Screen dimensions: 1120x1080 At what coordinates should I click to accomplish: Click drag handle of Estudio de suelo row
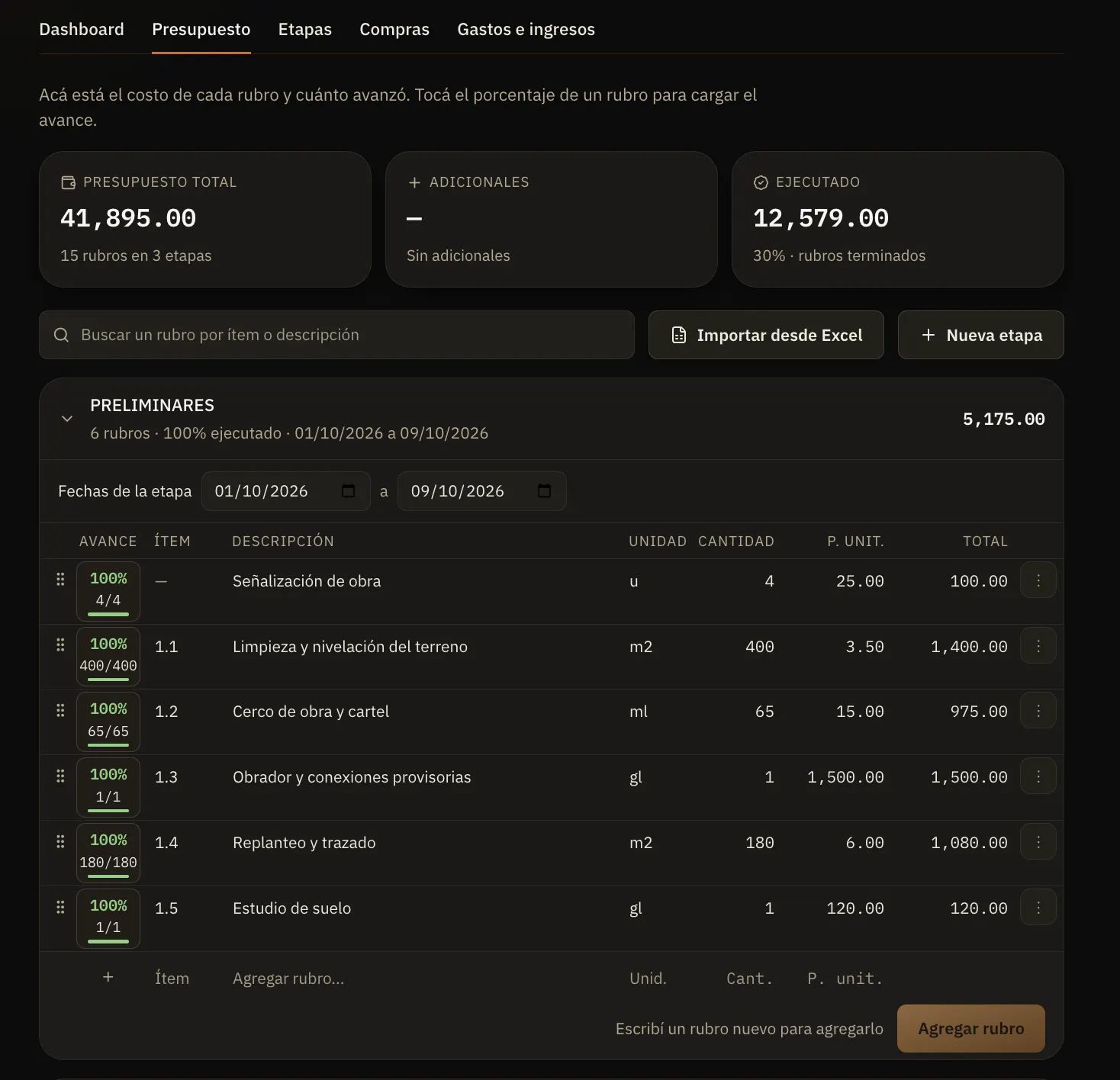60,907
